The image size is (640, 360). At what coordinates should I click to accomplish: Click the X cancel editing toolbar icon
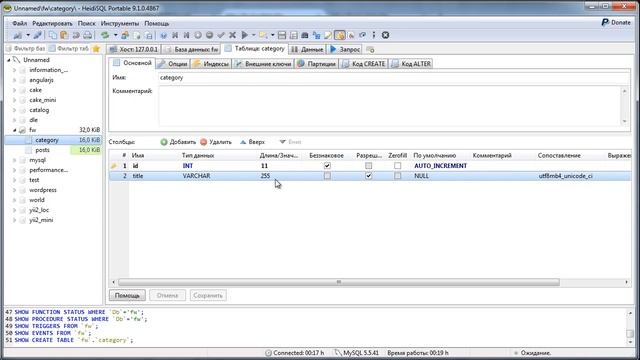click(x=232, y=36)
